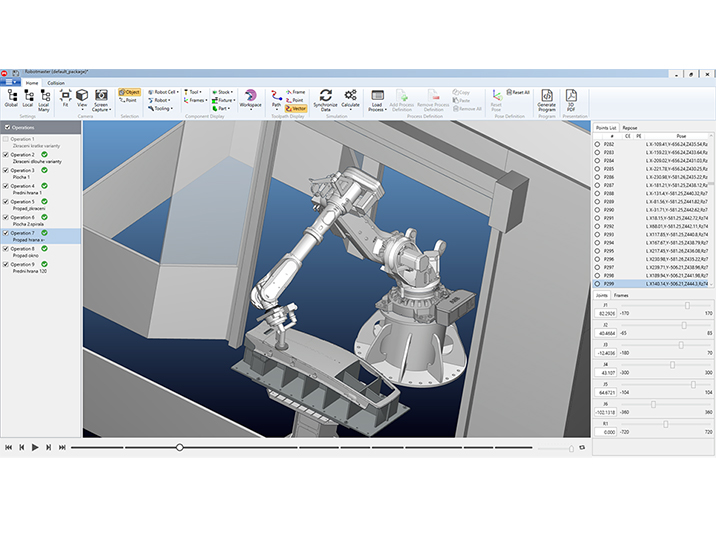Export 3D PDF presentation
This screenshot has width=716, height=542.
coord(571,100)
